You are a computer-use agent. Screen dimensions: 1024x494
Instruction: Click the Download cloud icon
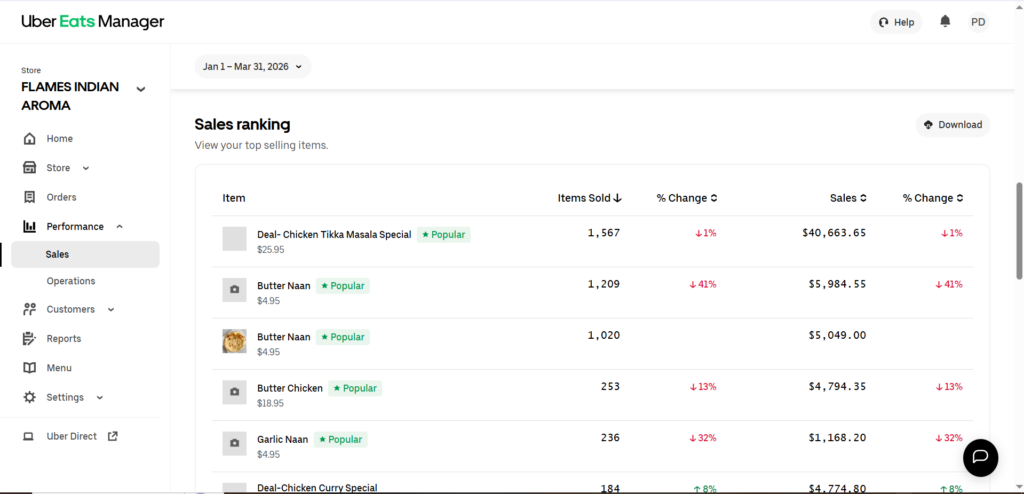[928, 125]
